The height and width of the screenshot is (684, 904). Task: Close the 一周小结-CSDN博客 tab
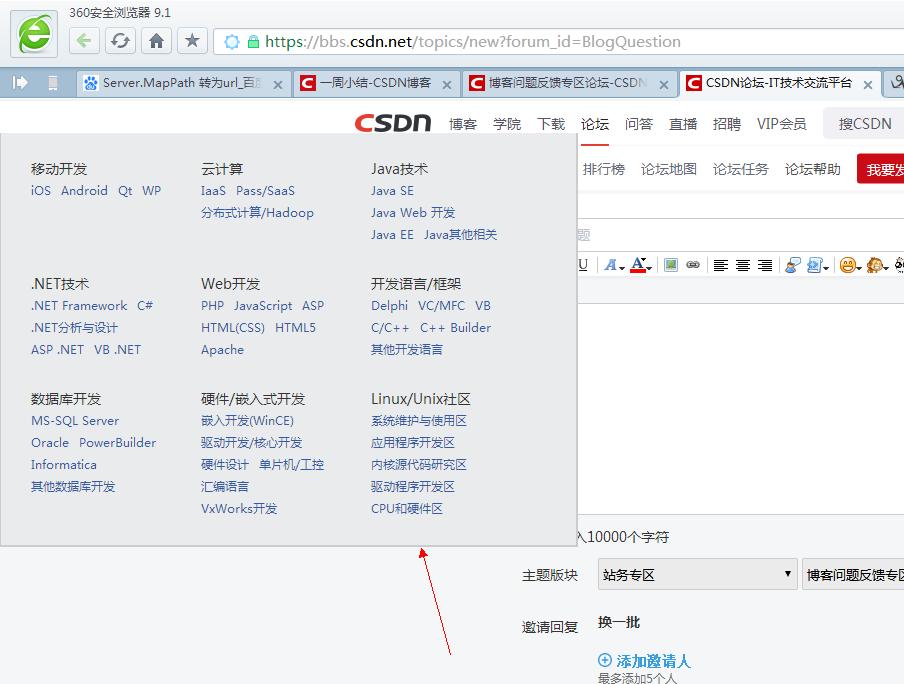[447, 85]
